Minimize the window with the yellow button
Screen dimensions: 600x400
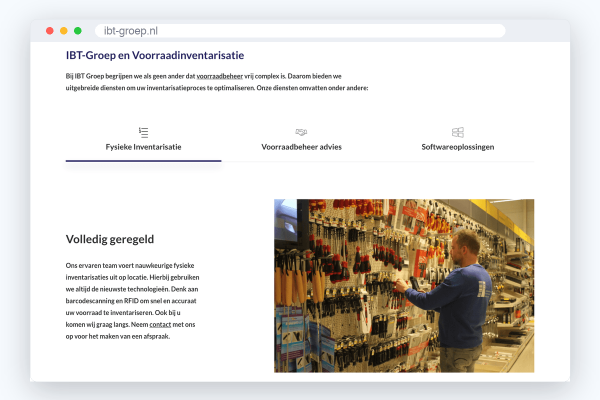tap(64, 31)
